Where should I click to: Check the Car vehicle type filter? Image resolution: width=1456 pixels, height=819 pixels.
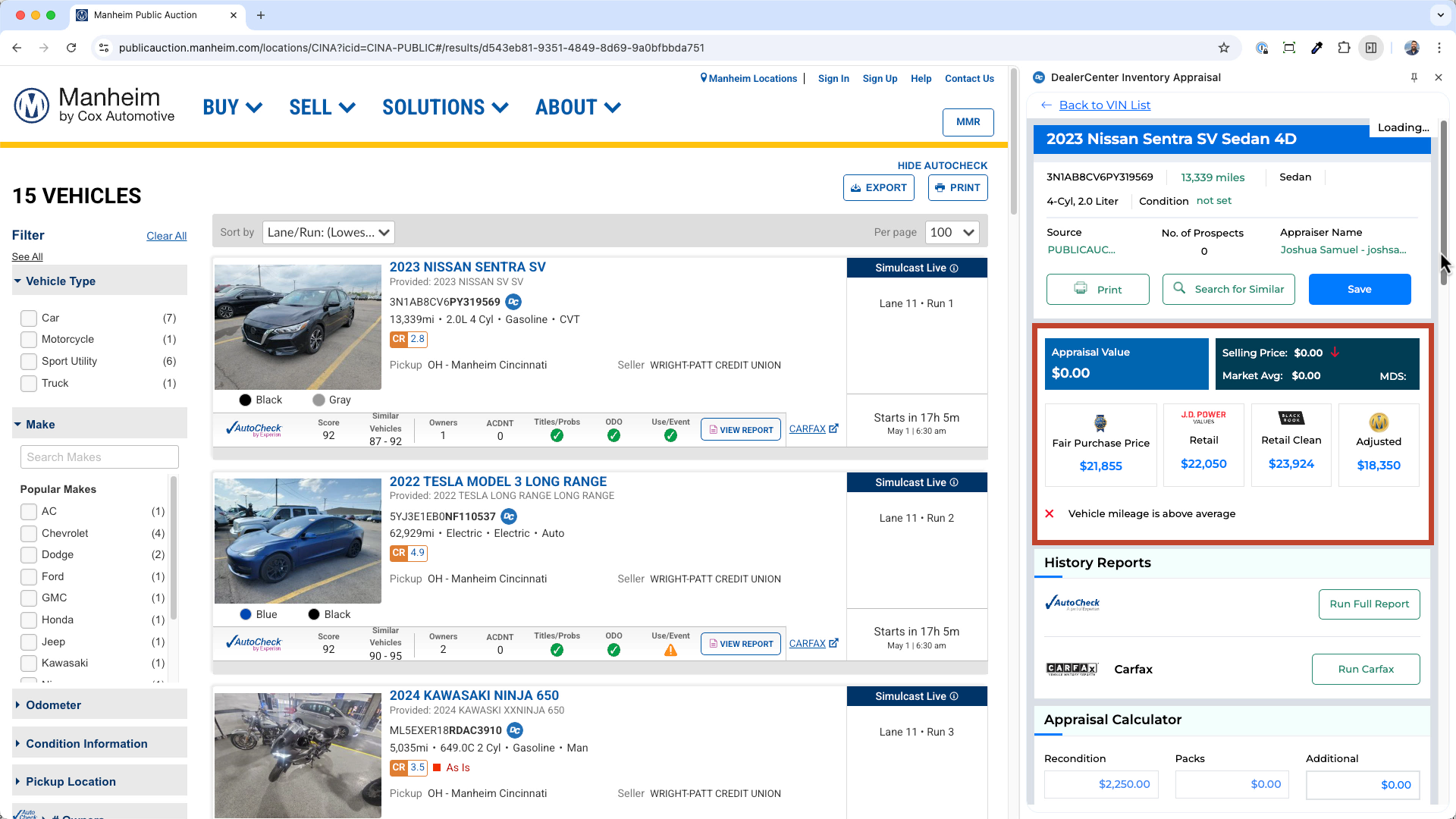tap(29, 318)
